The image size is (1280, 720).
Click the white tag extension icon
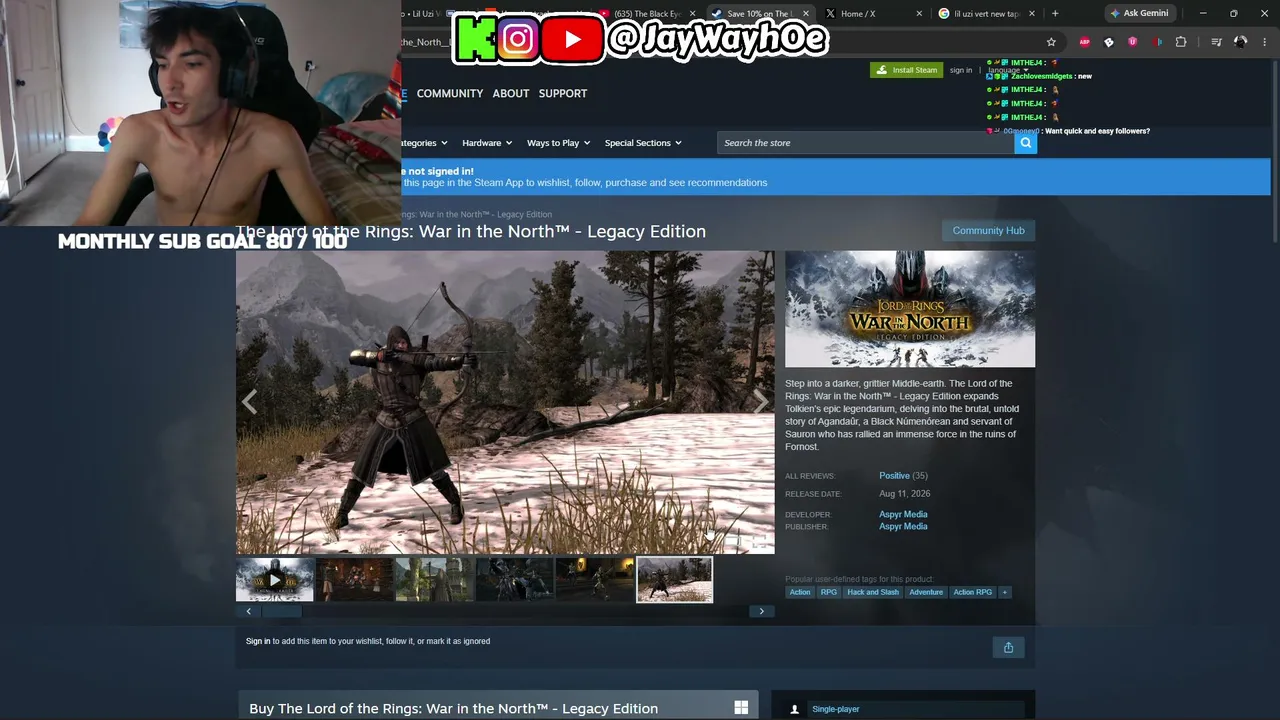tap(1108, 42)
